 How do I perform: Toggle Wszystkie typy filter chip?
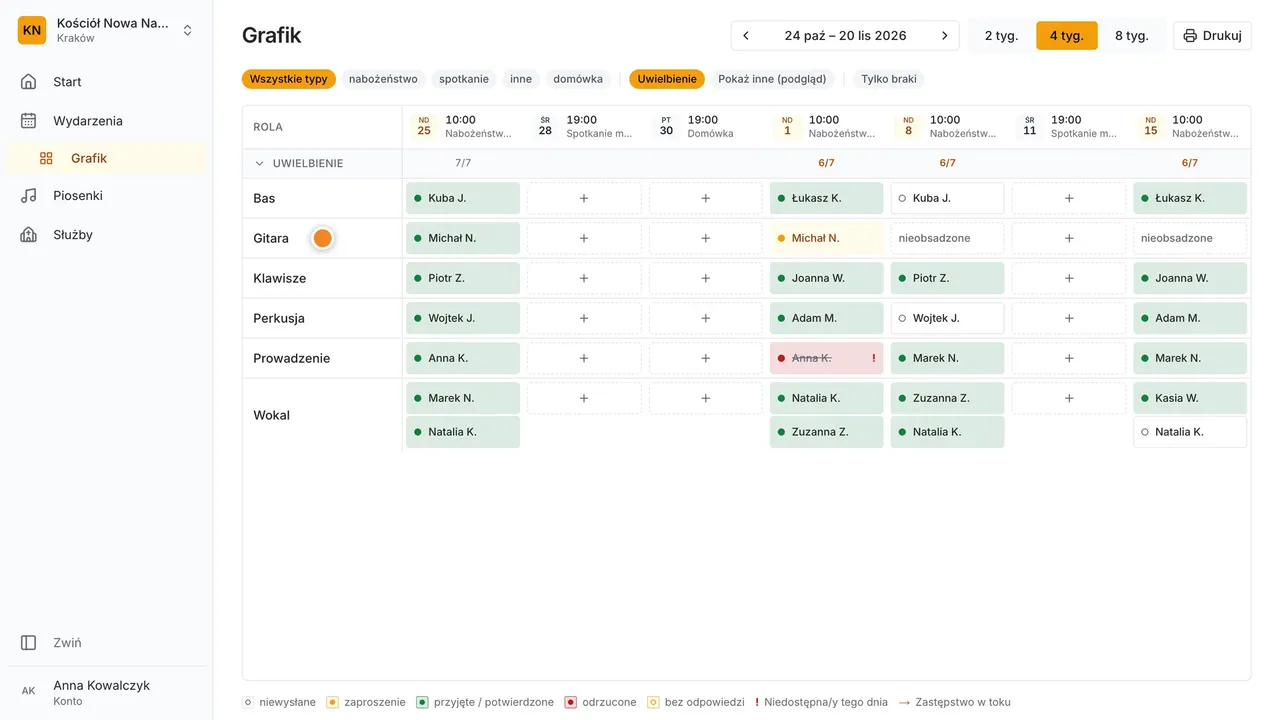coord(288,79)
